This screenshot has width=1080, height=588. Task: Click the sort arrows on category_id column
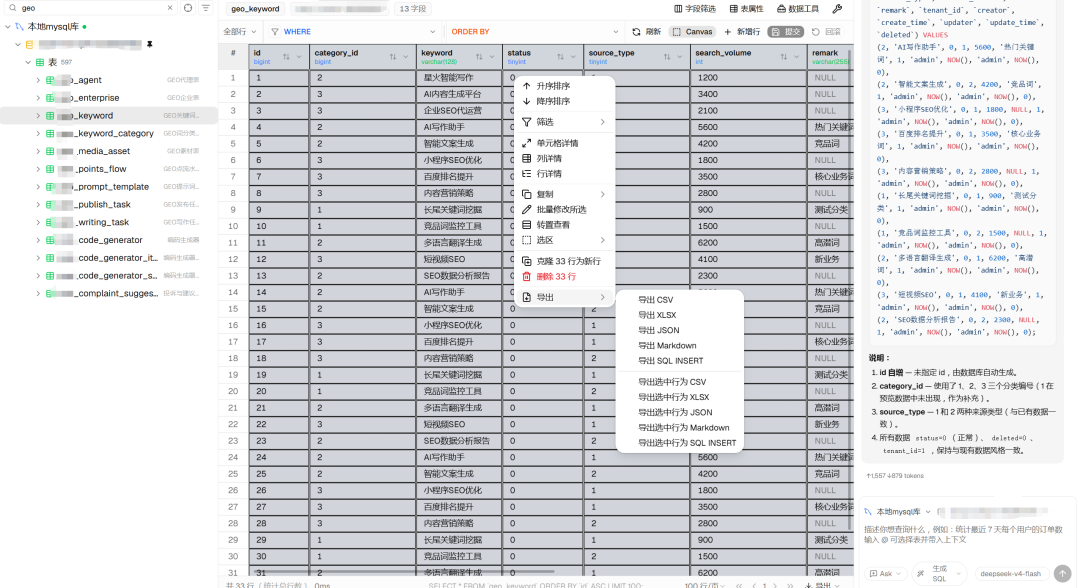pos(393,56)
